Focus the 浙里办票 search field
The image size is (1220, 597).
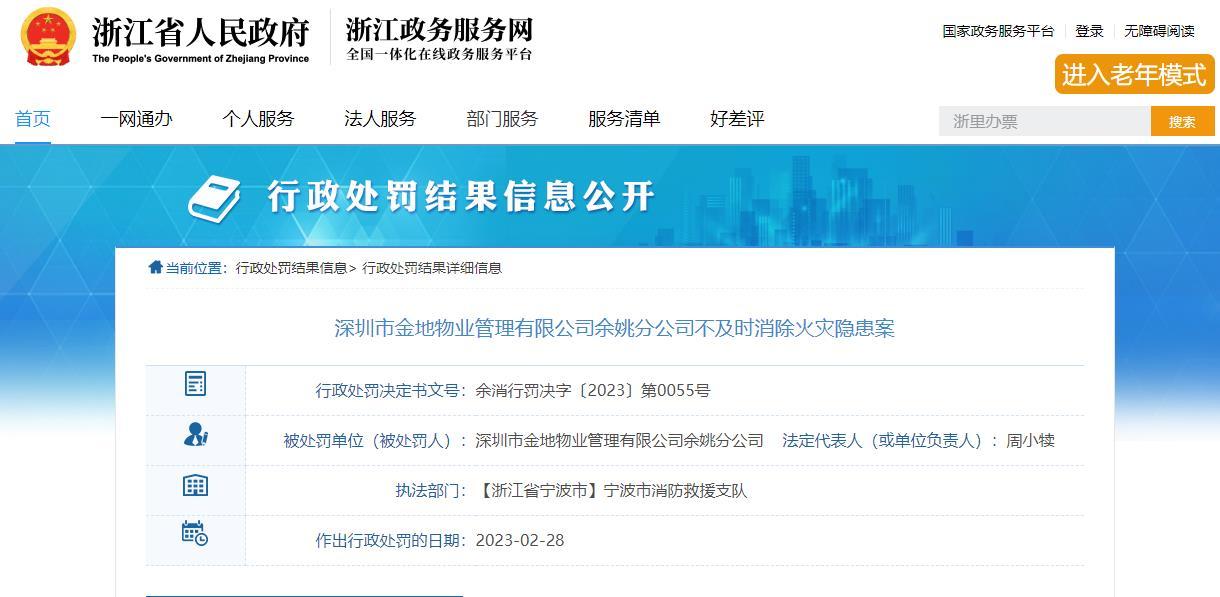pos(1045,122)
